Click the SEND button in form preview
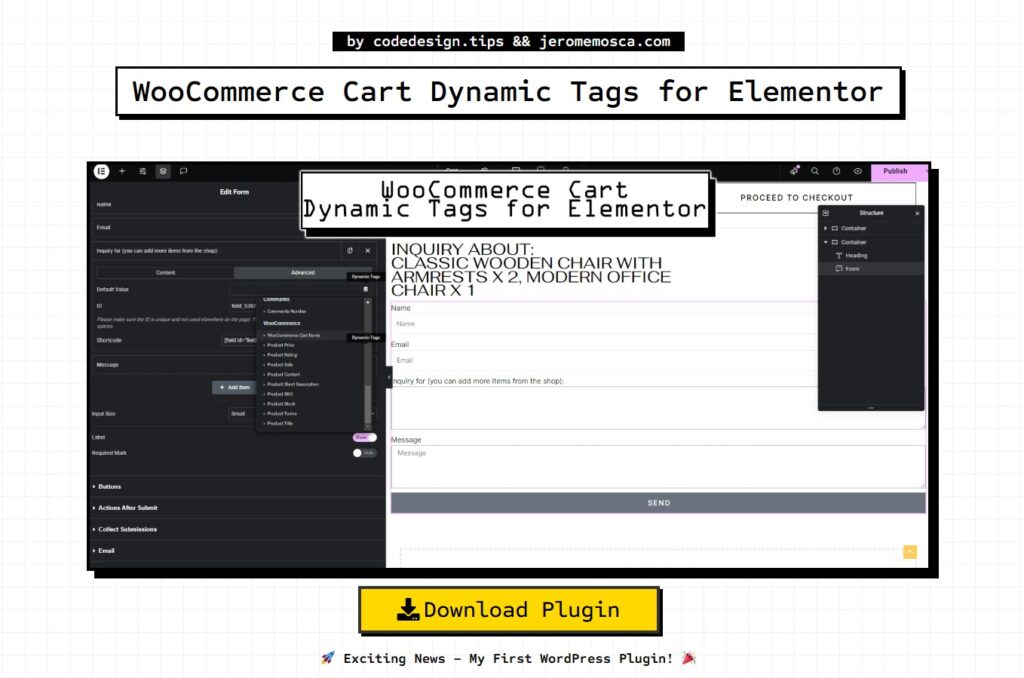The height and width of the screenshot is (678, 1024). [x=658, y=503]
